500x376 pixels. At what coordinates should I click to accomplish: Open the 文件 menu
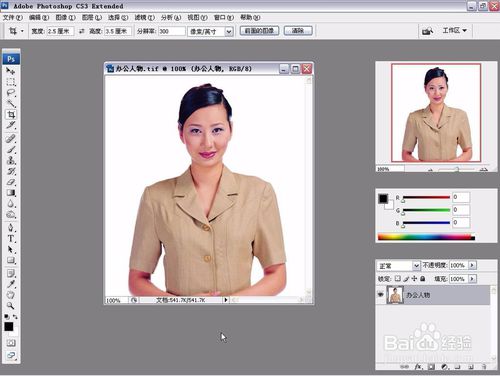pyautogui.click(x=13, y=17)
